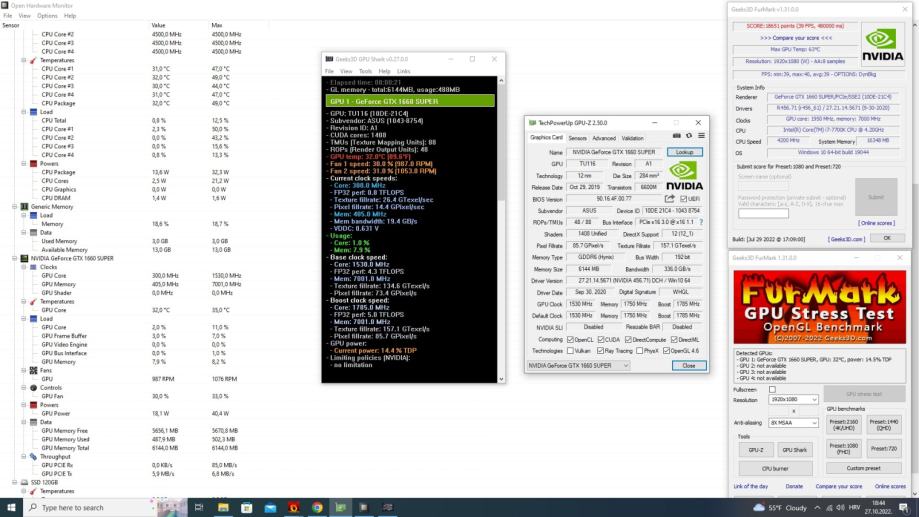Open FurMark icon on taskbar

[293, 507]
